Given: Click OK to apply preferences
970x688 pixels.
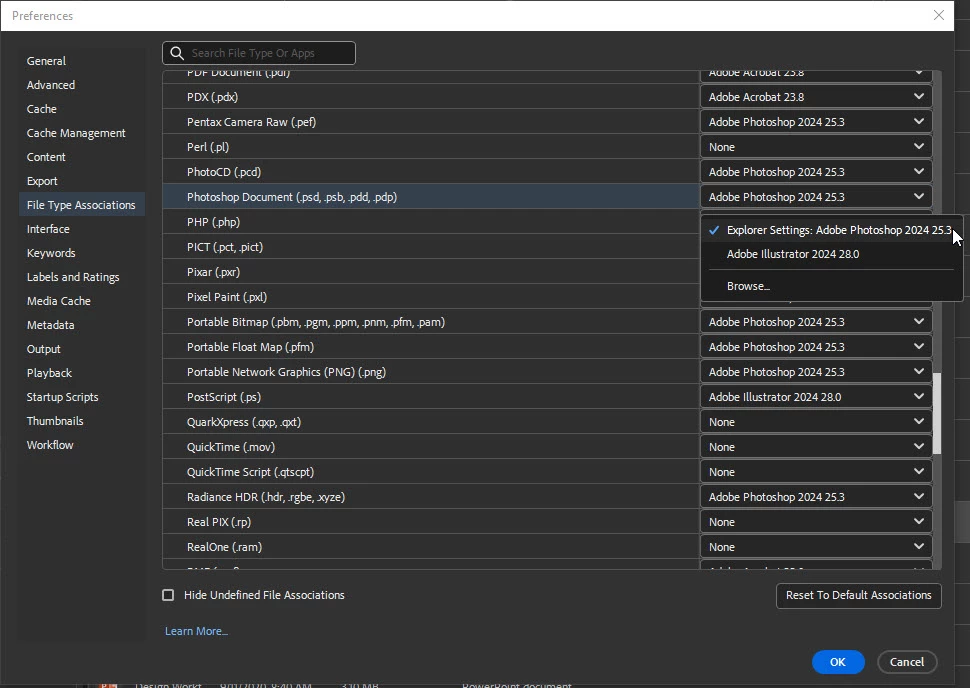Looking at the screenshot, I should tap(838, 662).
